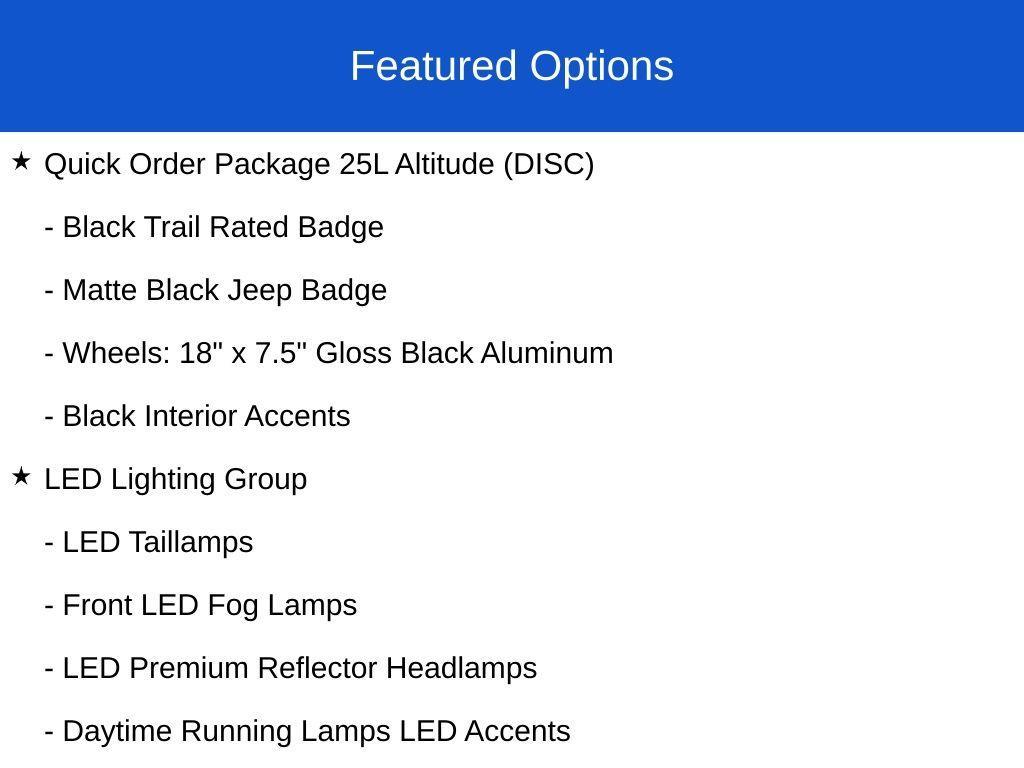Click the dash bullet before Front LED Fog Lamps
The width and height of the screenshot is (1024, 768).
(49, 605)
